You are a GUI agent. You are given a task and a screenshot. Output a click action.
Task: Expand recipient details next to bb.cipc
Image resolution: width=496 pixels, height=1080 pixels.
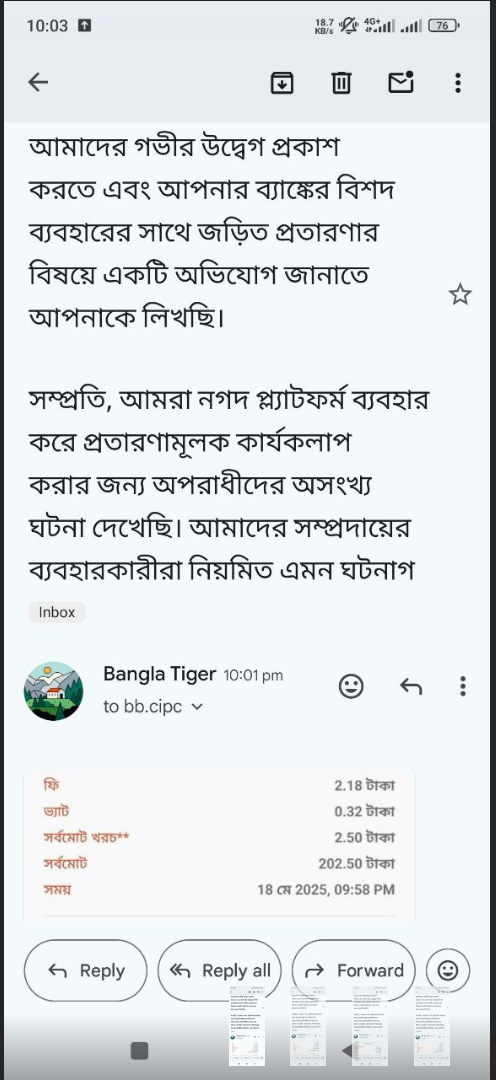[197, 707]
